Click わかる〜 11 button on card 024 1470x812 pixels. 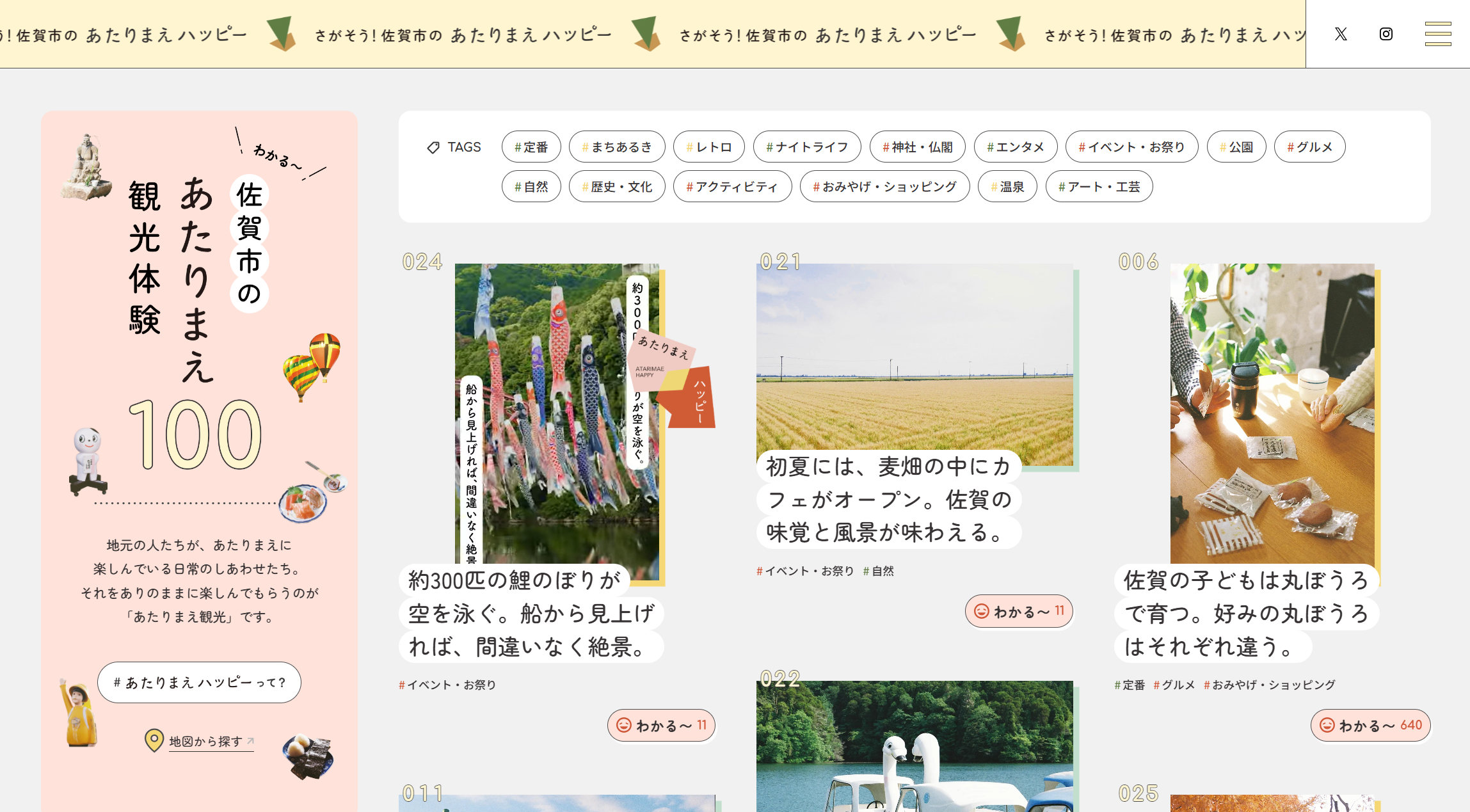(661, 725)
